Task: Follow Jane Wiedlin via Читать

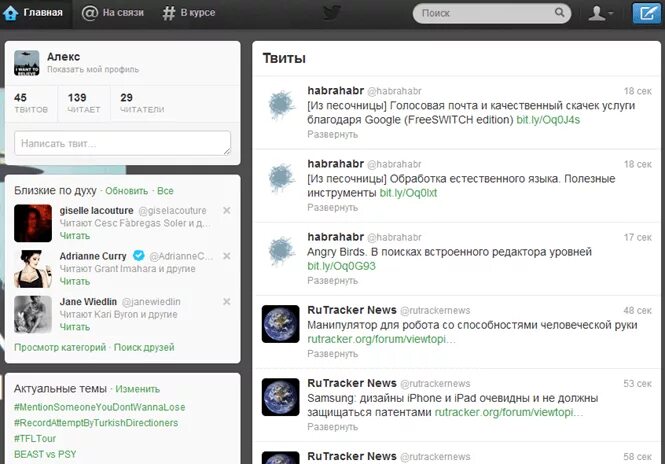Action: [75, 327]
